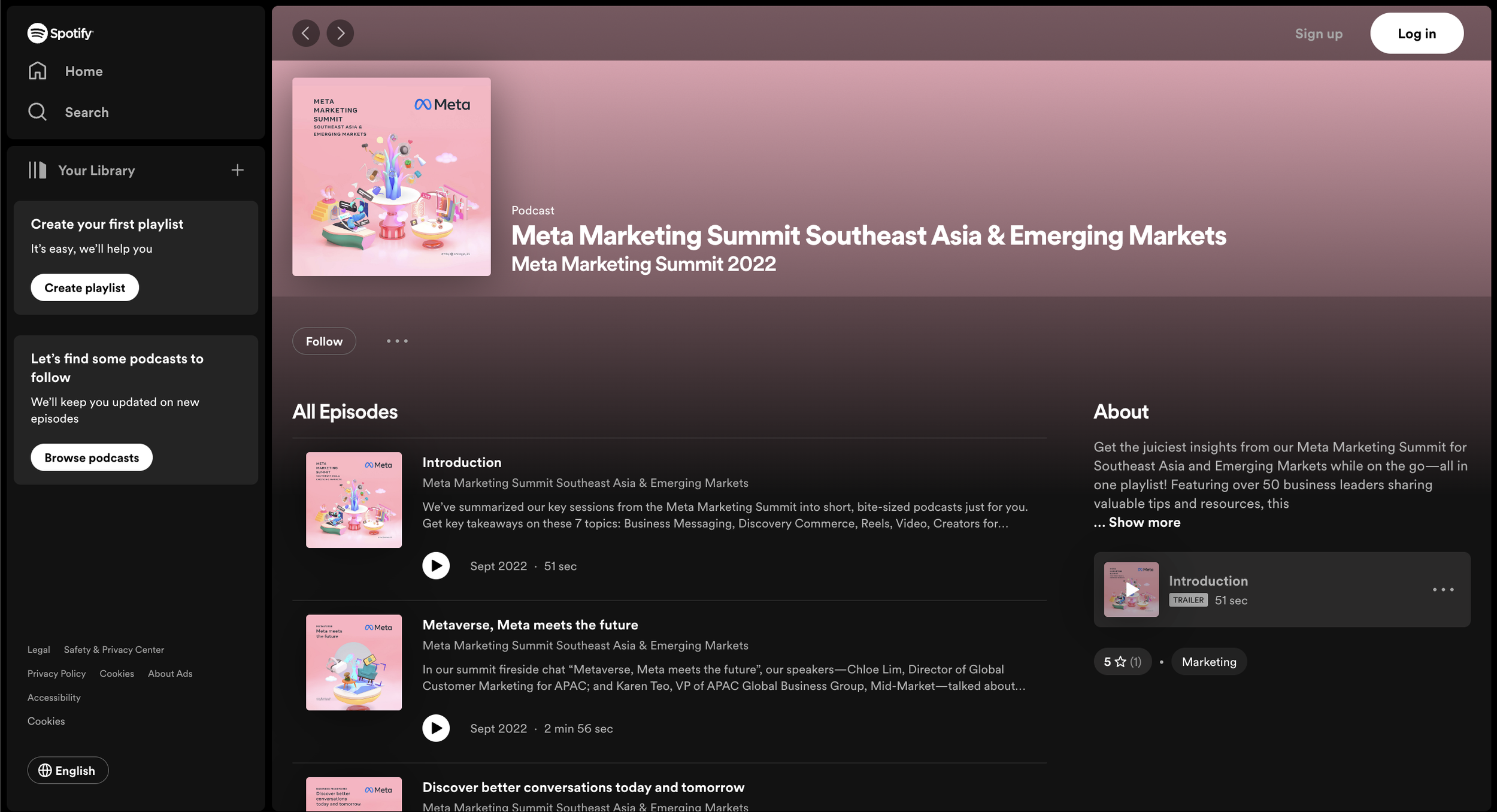Open more options next to Follow
The image size is (1497, 812).
[397, 341]
